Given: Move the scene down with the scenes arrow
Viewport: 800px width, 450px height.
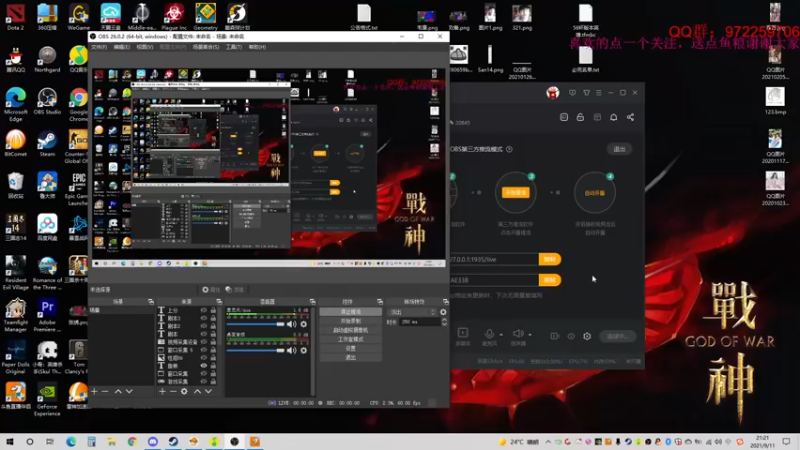Looking at the screenshot, I should tap(129, 391).
